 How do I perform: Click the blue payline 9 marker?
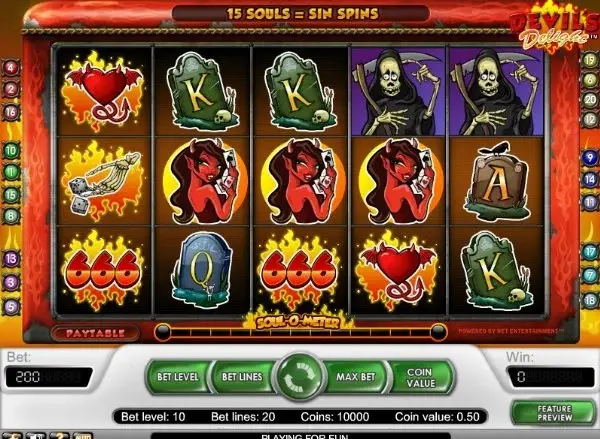tap(590, 157)
